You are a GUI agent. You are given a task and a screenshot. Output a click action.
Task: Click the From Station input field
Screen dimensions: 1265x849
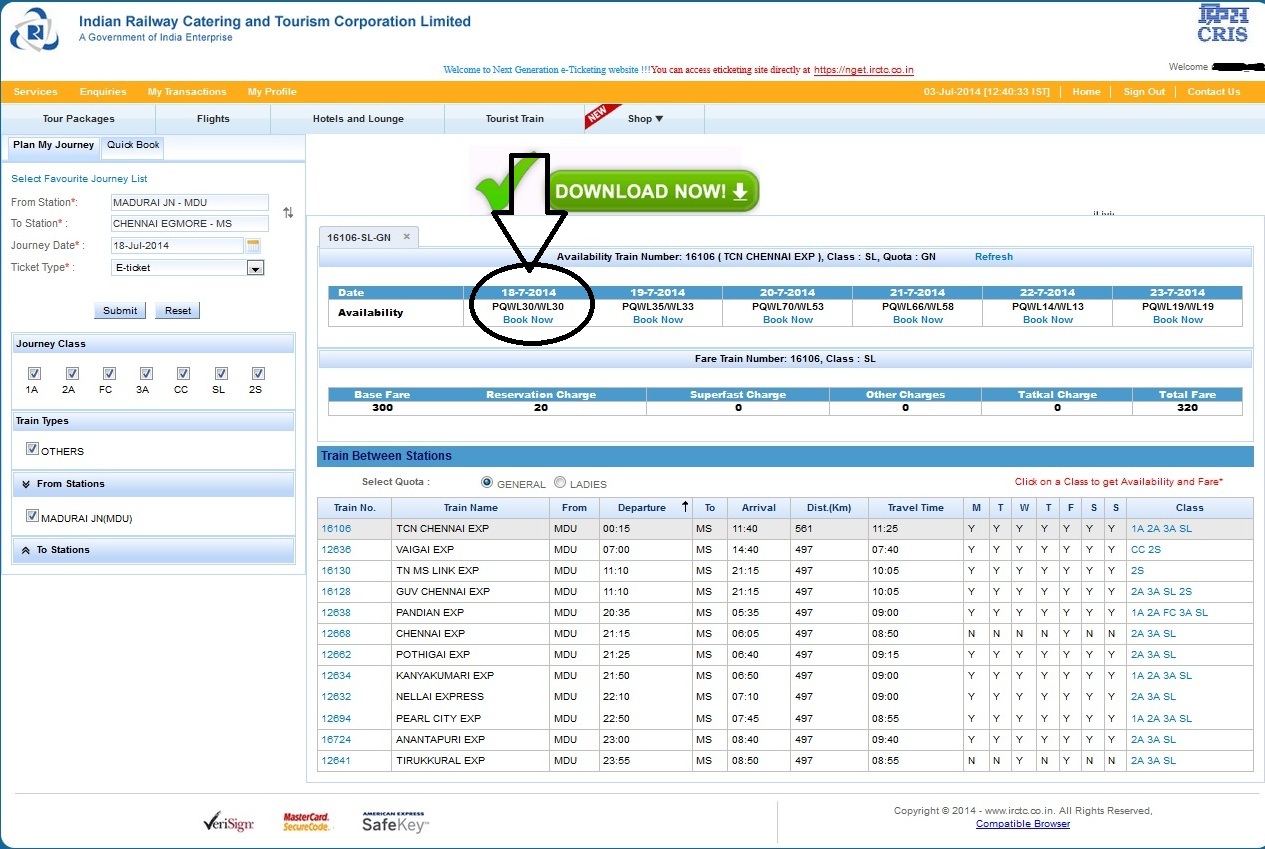190,202
